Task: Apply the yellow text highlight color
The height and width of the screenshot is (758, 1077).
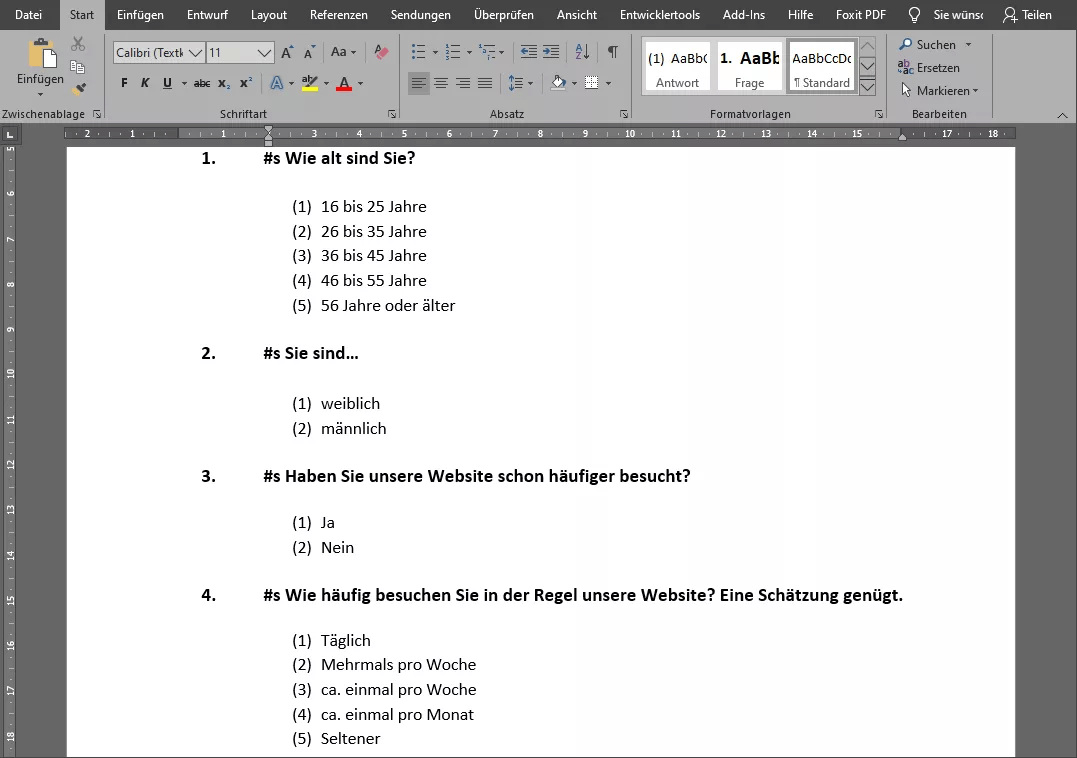Action: [310, 83]
